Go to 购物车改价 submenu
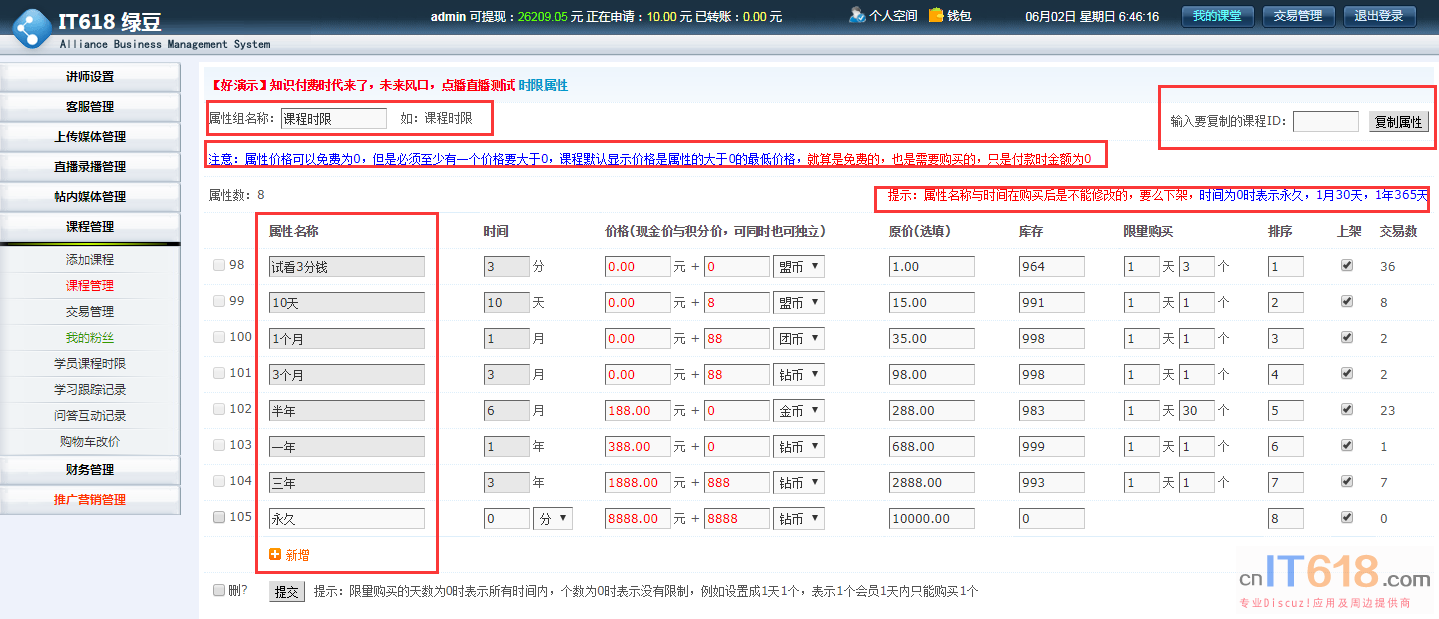The image size is (1439, 619). coord(90,442)
